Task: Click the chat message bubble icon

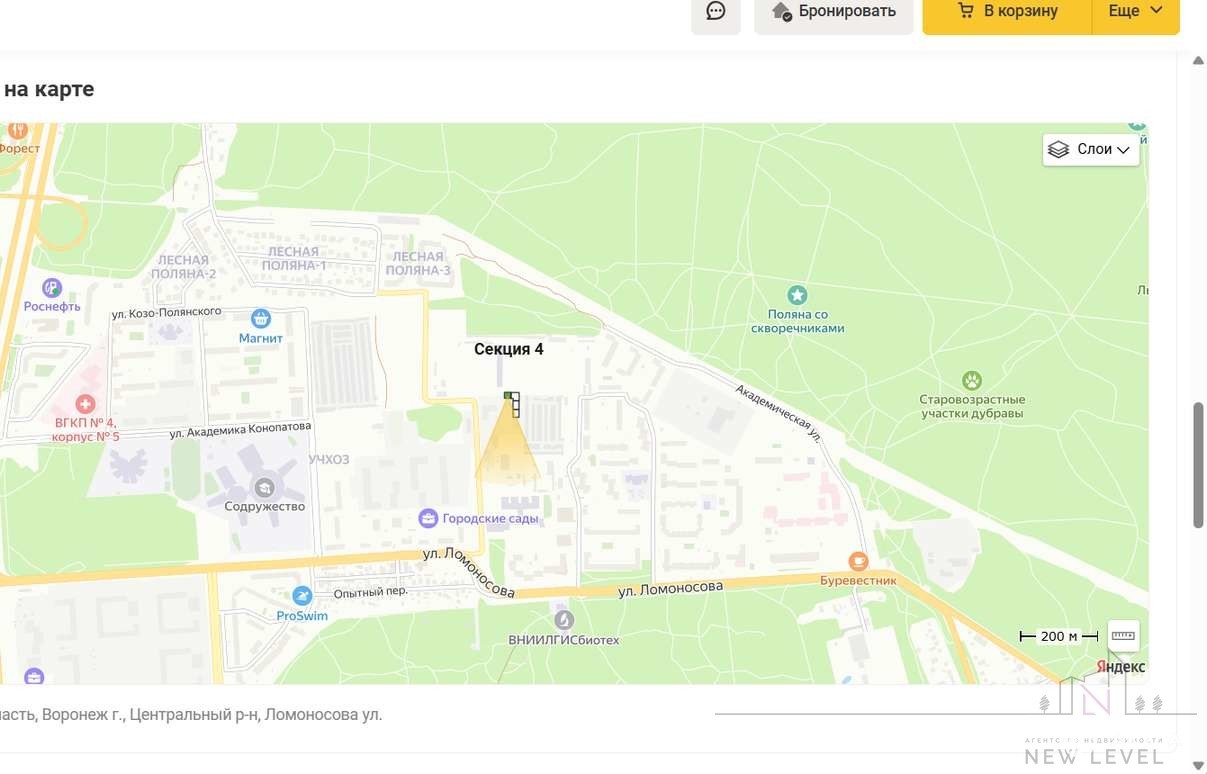Action: coord(715,12)
